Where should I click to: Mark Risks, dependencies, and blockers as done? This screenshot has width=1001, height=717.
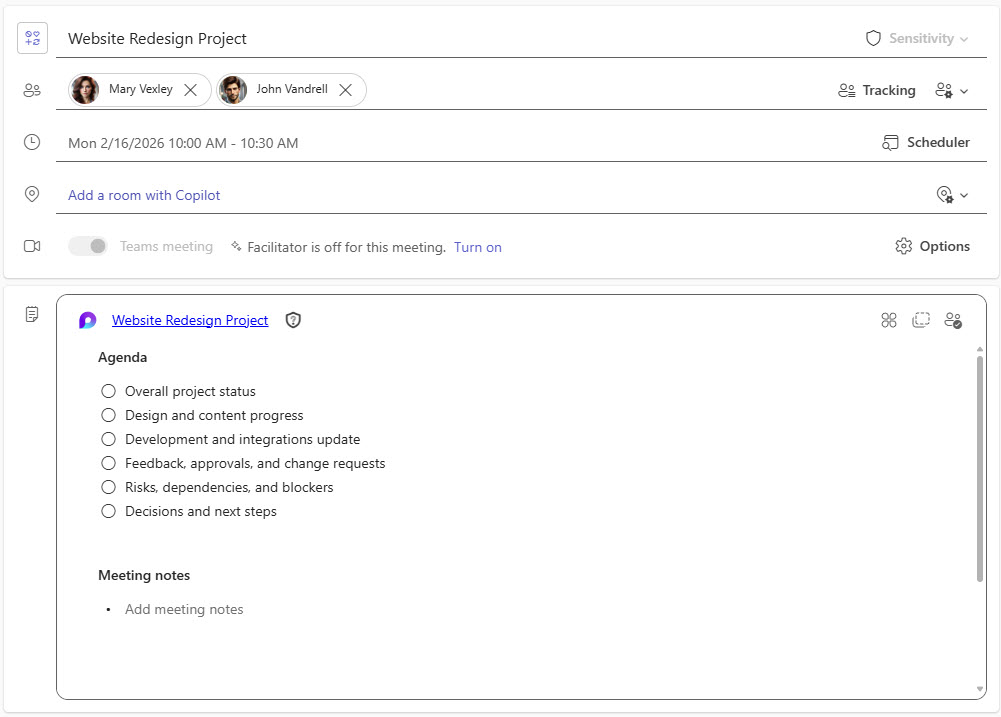pos(108,487)
